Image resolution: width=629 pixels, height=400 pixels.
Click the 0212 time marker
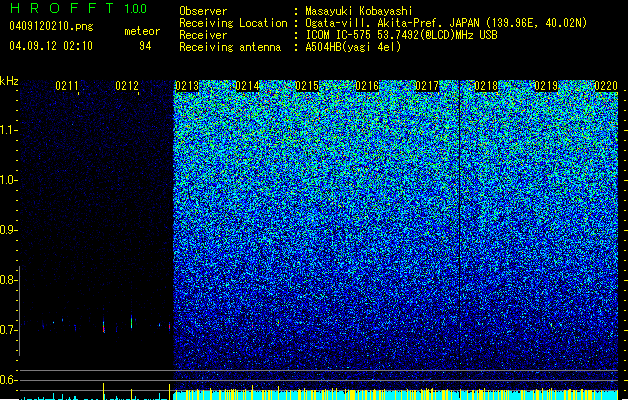coord(127,86)
